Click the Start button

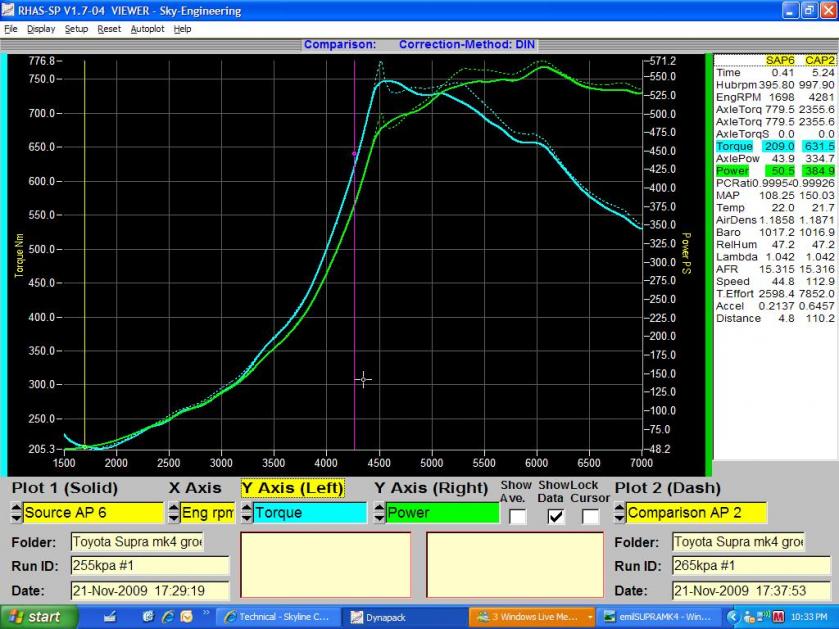36,617
